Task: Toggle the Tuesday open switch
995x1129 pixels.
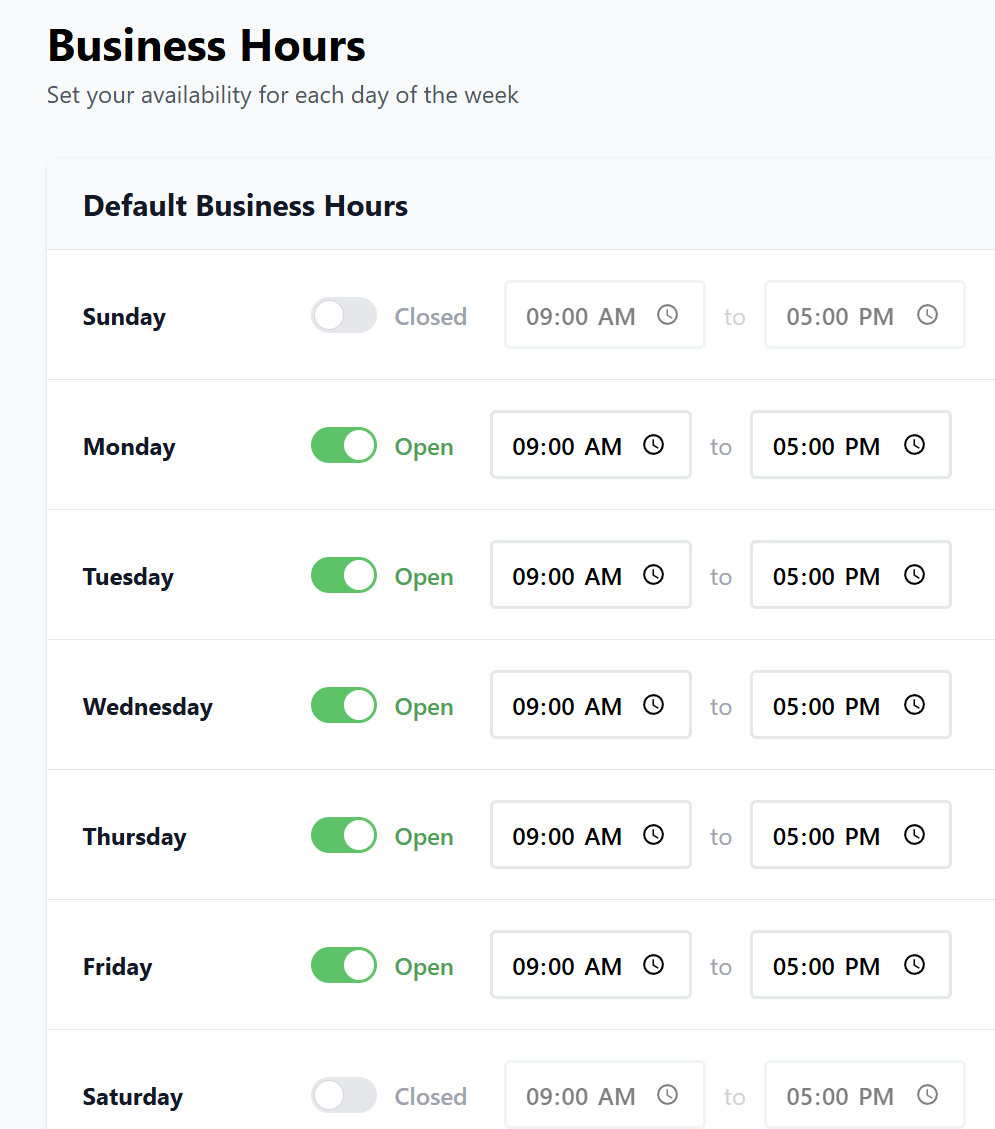Action: 343,575
